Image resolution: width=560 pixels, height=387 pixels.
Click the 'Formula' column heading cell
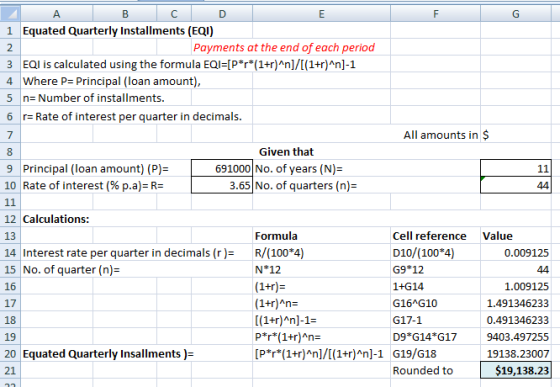(276, 236)
